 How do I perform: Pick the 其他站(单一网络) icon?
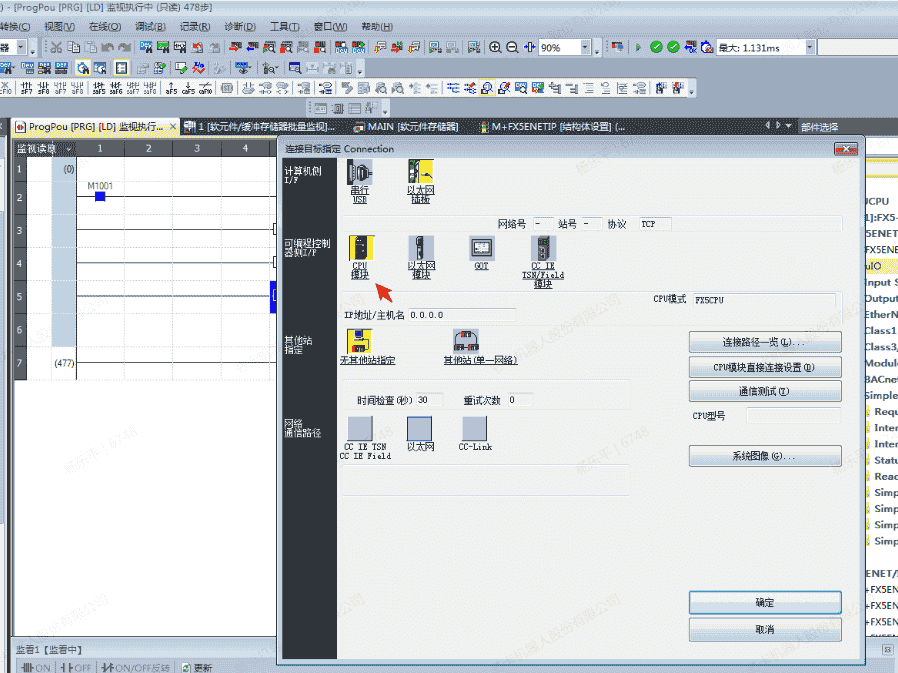click(466, 341)
